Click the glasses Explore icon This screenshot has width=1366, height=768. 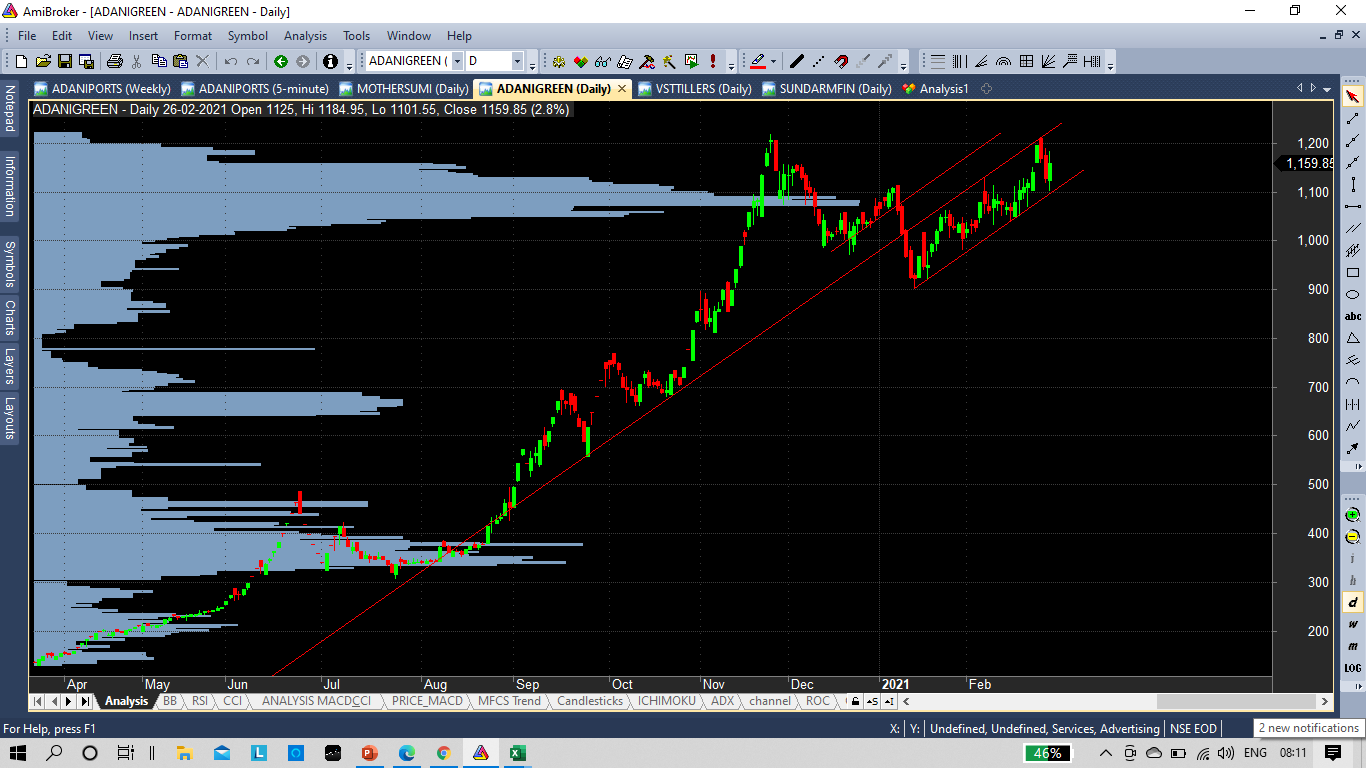(x=603, y=61)
